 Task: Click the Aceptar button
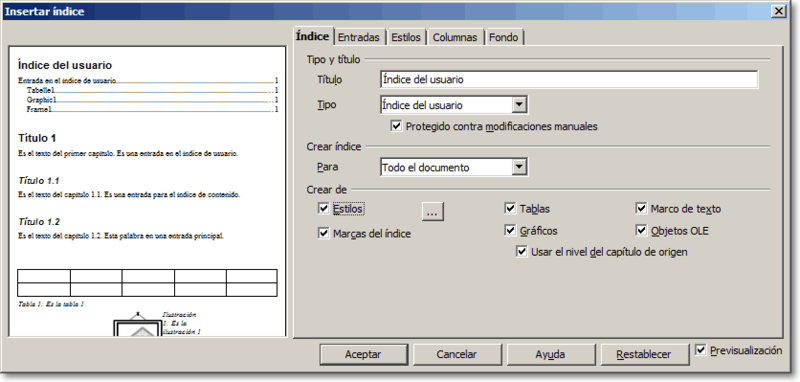363,354
